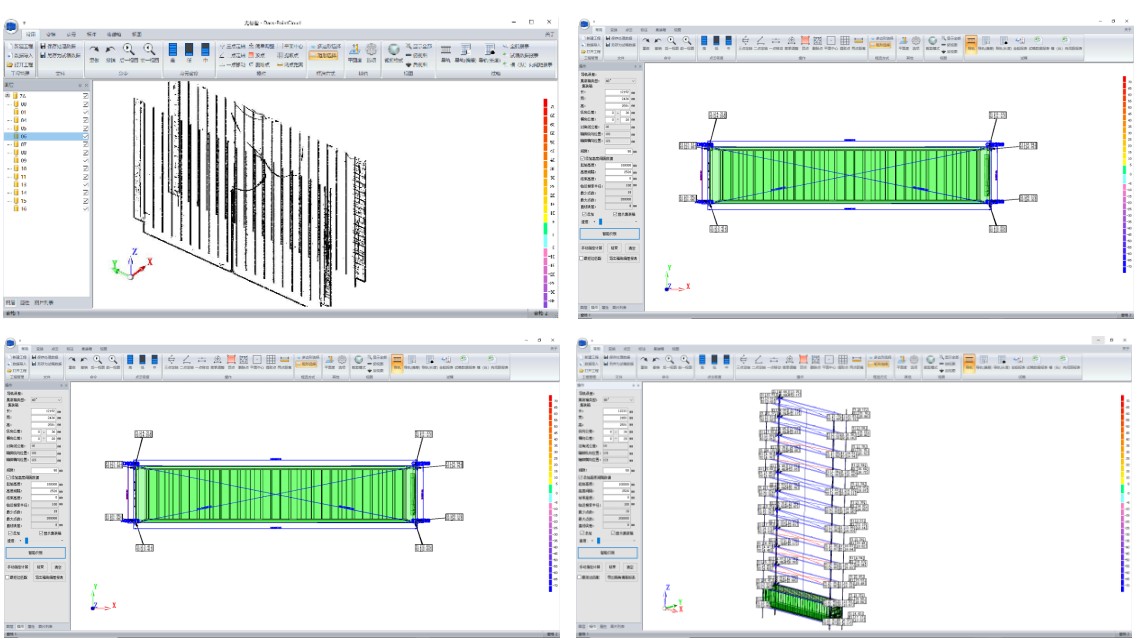The width and height of the screenshot is (1137, 639).
Task: Select tree item 10 in the layer tree
Action: coord(23,169)
